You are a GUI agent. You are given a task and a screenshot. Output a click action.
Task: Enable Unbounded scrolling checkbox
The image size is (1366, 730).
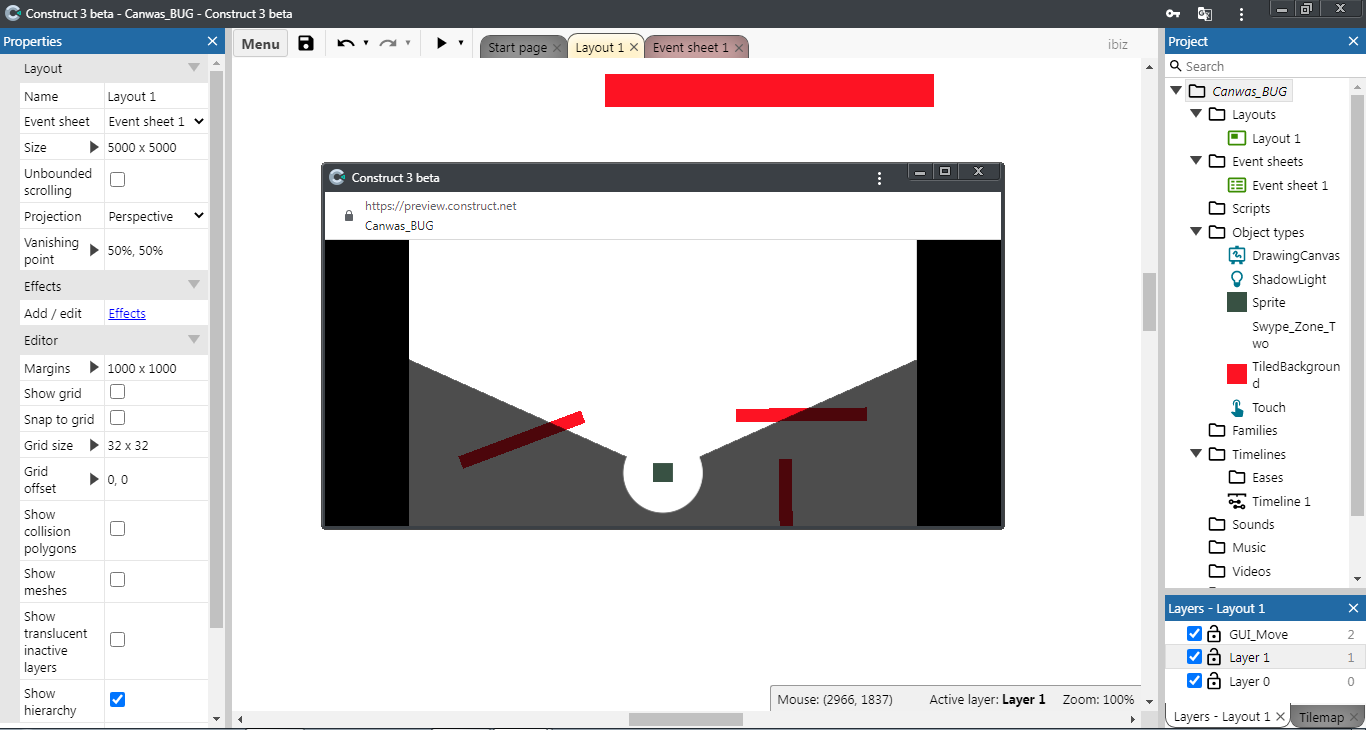[117, 180]
